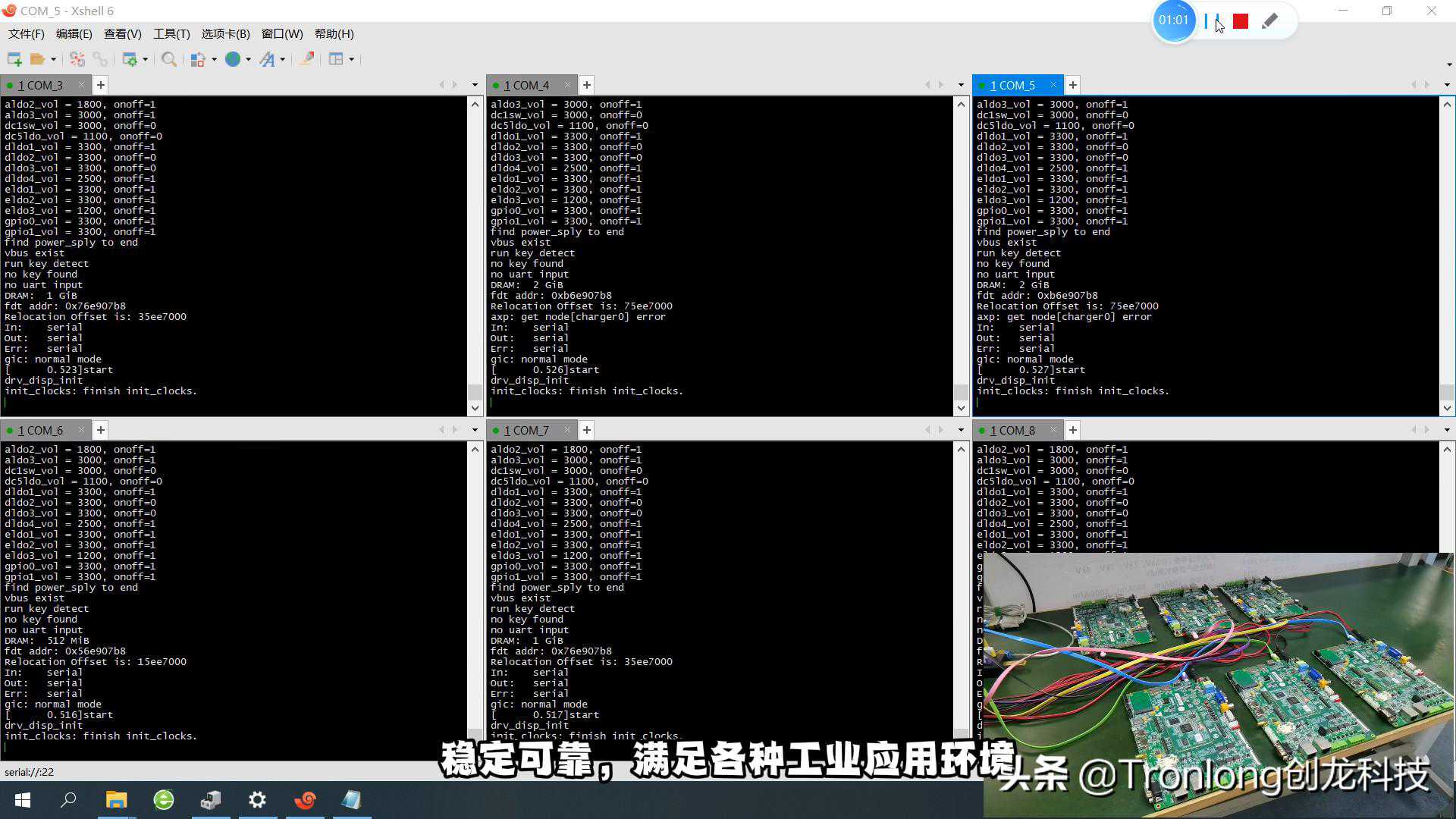Open the Windows Start menu

coord(23,800)
